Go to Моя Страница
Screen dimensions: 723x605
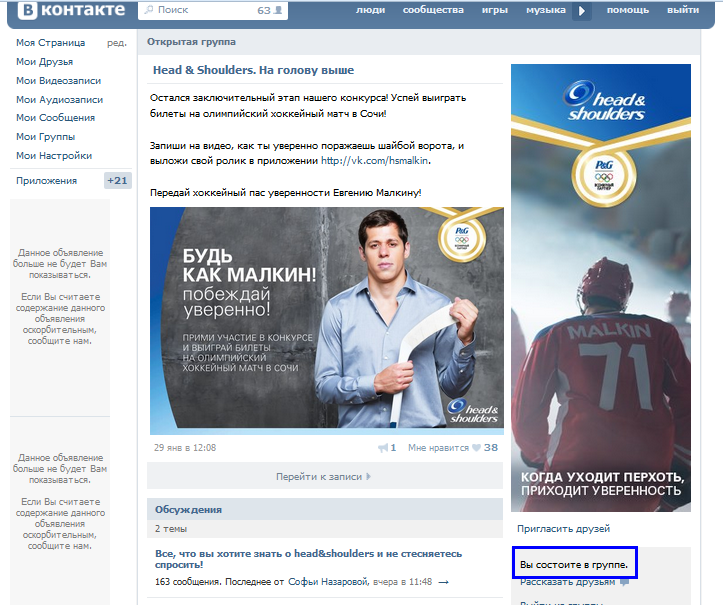[51, 42]
